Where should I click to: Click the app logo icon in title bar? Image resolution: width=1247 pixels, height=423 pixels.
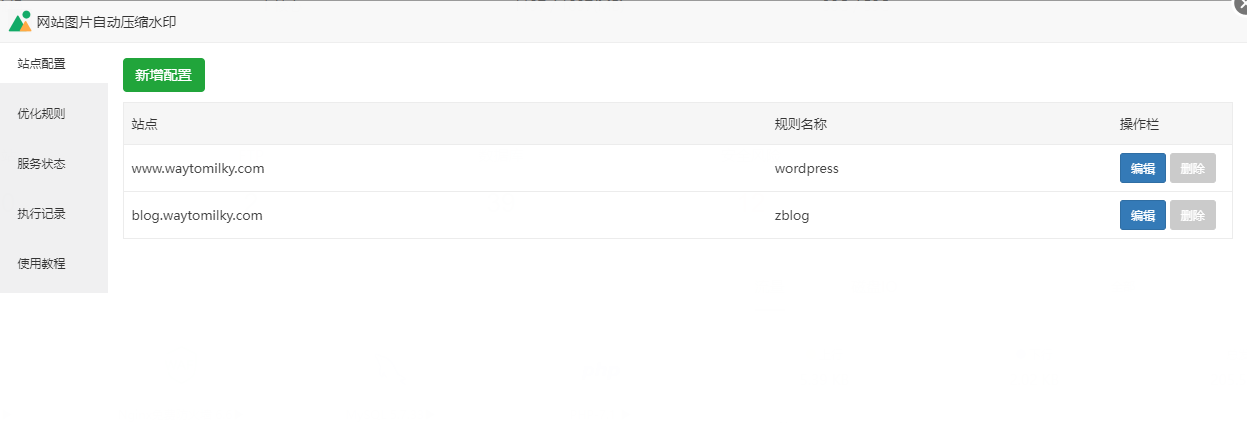pos(20,21)
